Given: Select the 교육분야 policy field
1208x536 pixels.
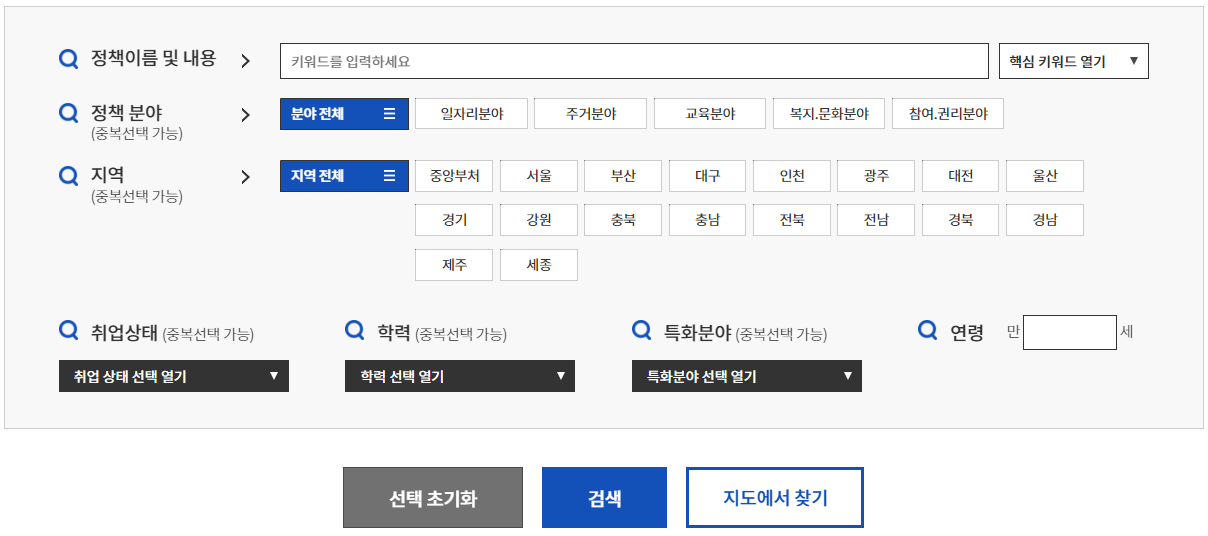Looking at the screenshot, I should click(710, 114).
